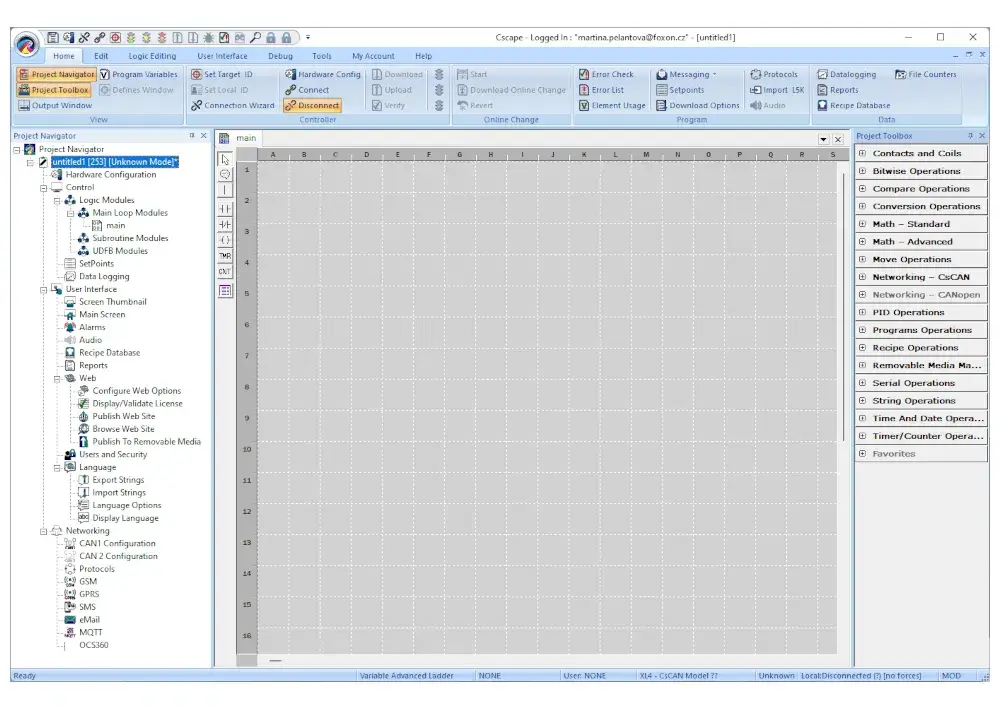
Task: Click Import LSK in the ribbon
Action: [x=777, y=90]
